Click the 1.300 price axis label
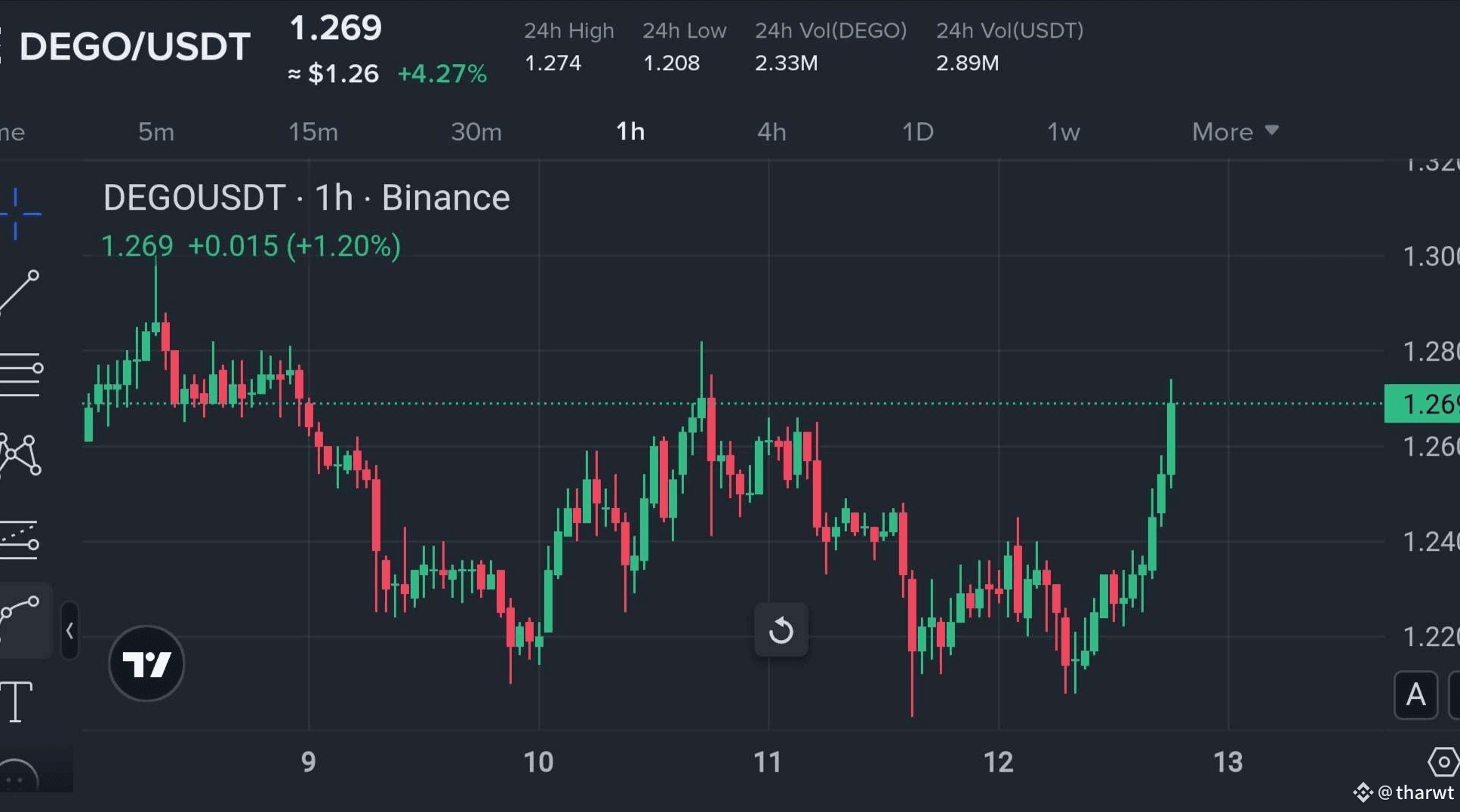 pyautogui.click(x=1431, y=257)
